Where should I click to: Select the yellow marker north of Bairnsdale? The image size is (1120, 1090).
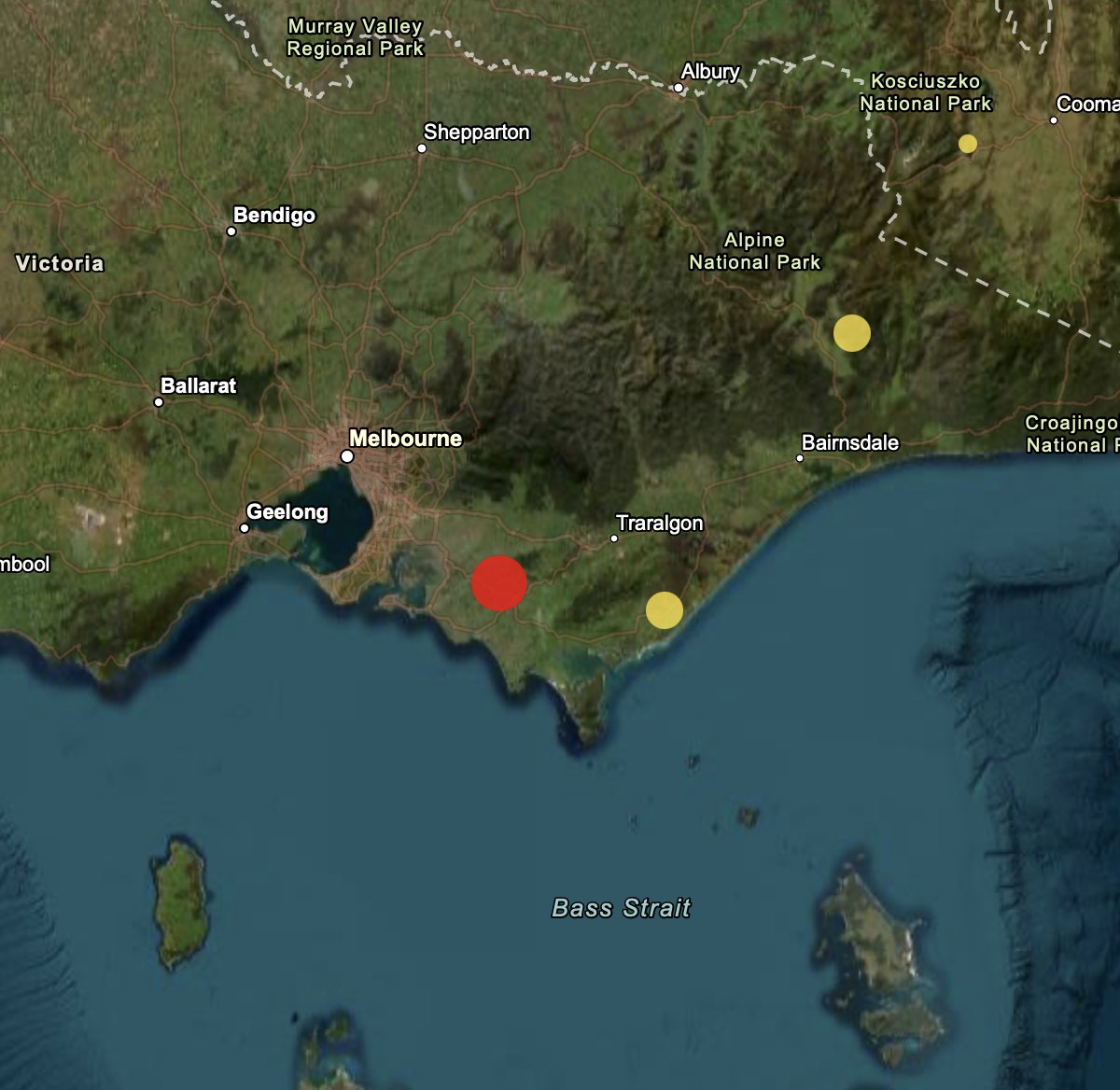[852, 333]
